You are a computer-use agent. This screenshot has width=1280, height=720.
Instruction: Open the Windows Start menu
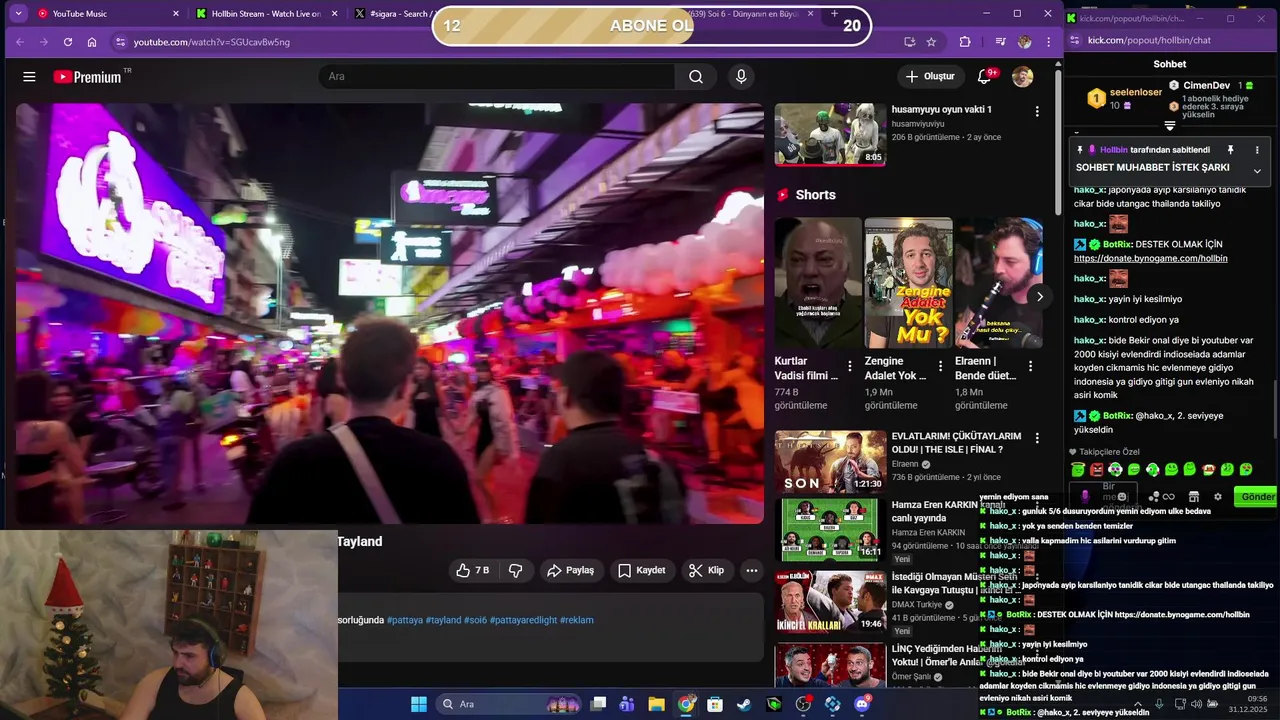[418, 704]
